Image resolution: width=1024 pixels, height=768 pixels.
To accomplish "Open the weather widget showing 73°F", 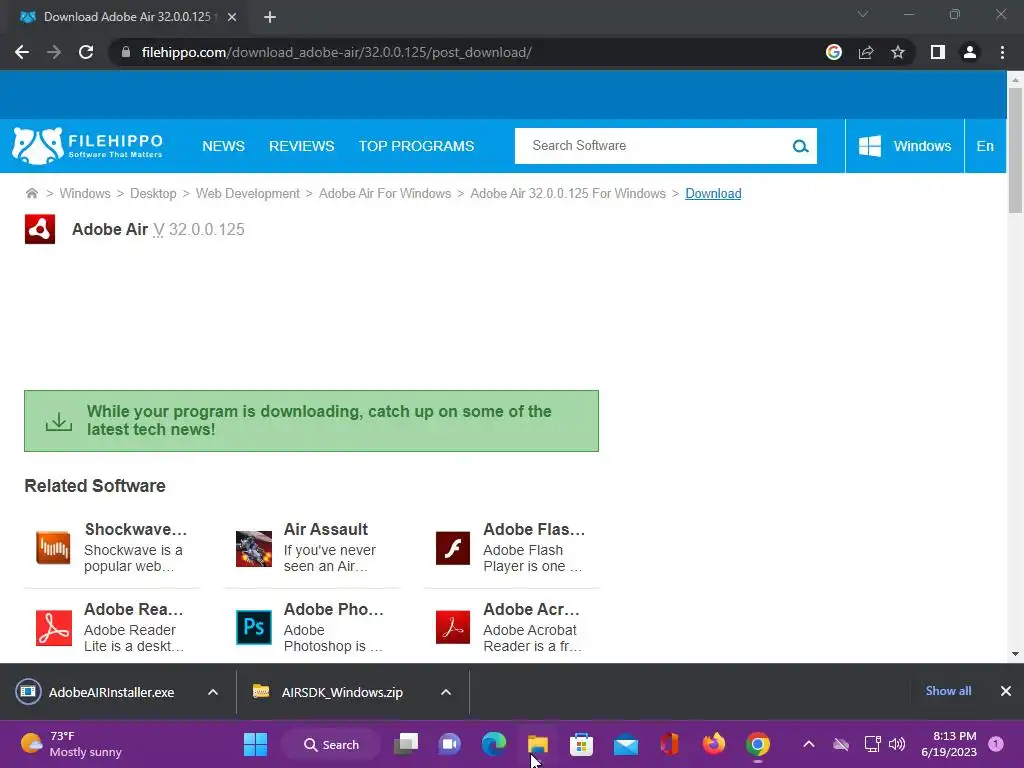I will click(x=72, y=744).
